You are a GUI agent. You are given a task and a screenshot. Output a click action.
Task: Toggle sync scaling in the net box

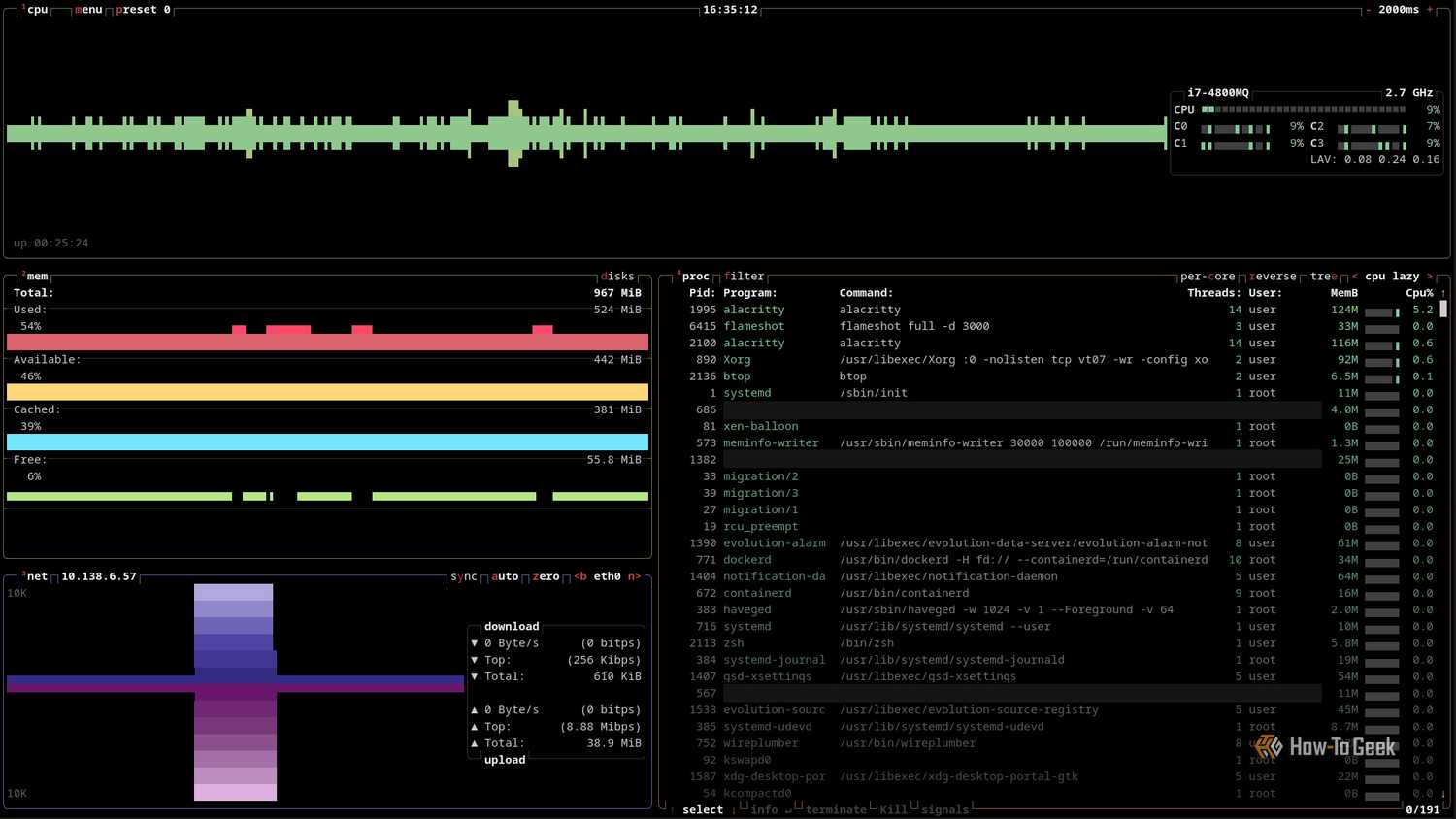[x=464, y=576]
